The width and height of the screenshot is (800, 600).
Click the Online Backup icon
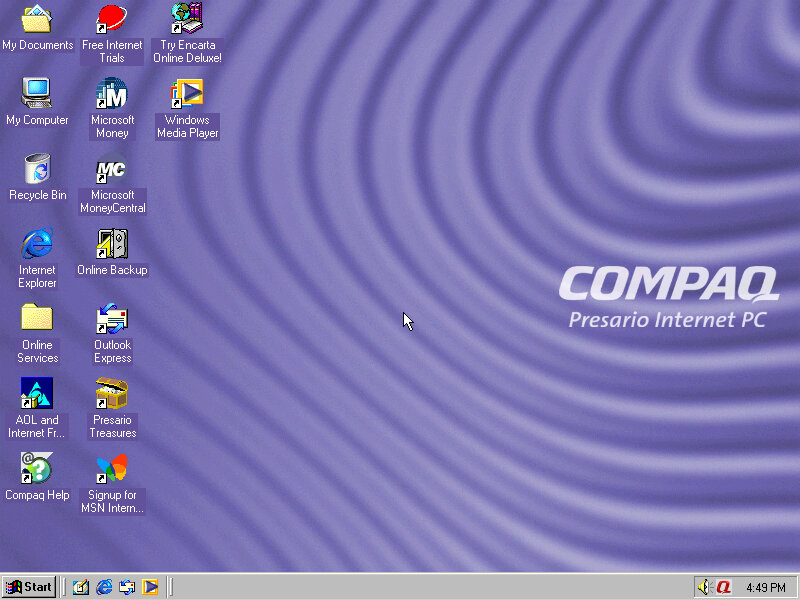click(112, 244)
